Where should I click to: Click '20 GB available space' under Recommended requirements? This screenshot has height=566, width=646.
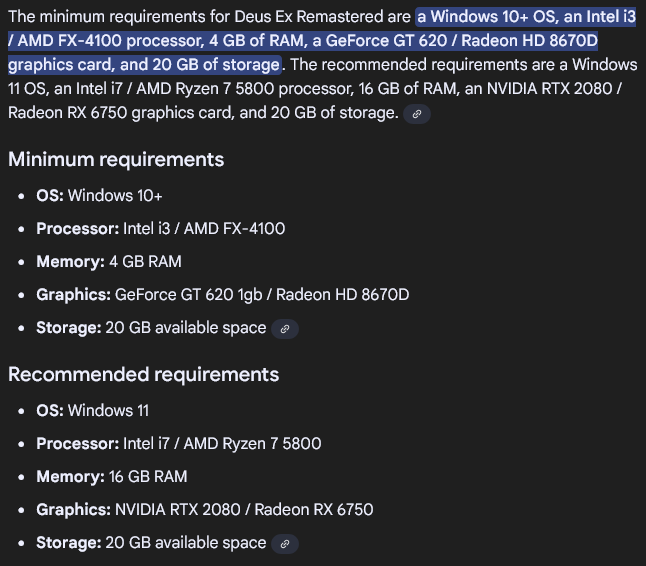point(186,543)
